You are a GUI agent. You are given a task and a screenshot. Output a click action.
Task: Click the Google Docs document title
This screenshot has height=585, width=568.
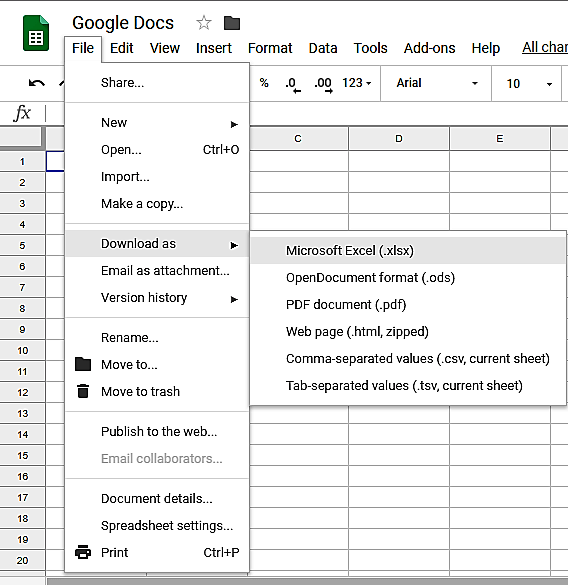(x=123, y=23)
